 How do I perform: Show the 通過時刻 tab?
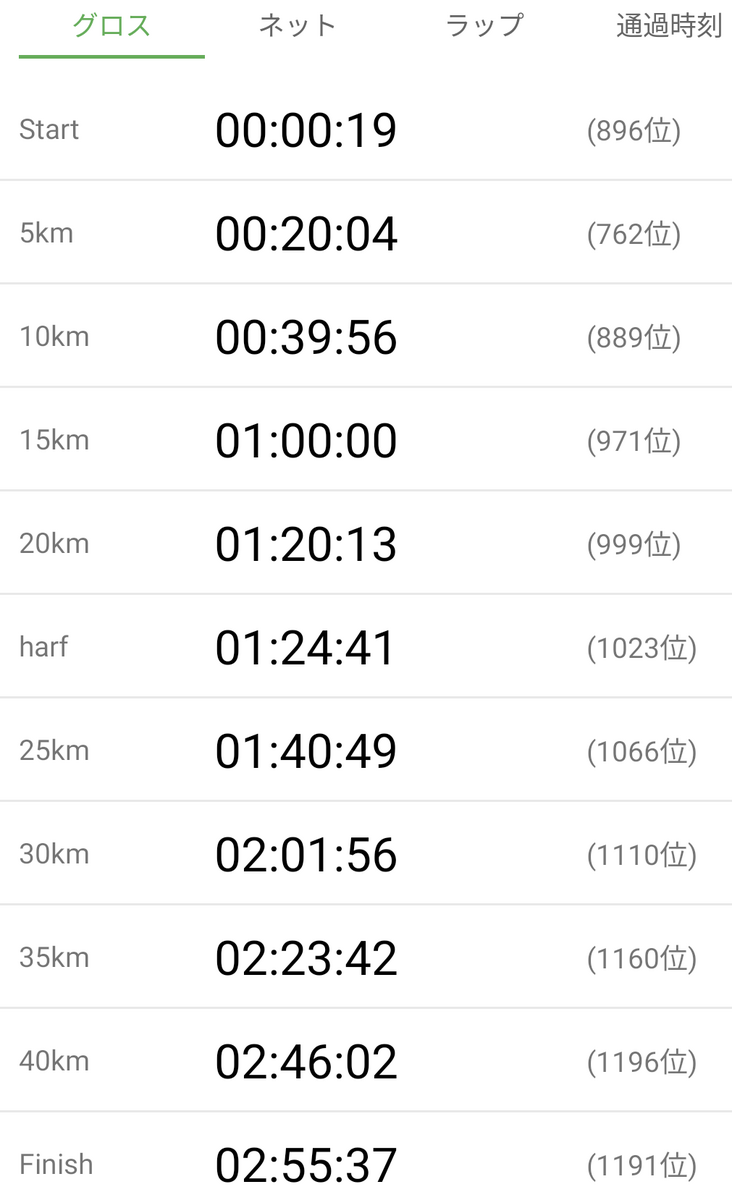click(668, 27)
